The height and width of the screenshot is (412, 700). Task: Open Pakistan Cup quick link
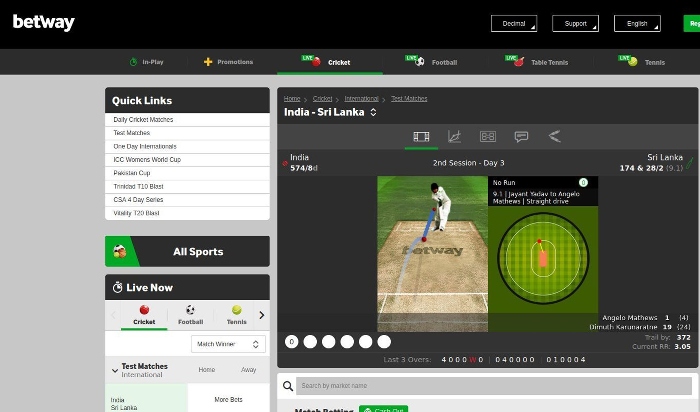187,173
